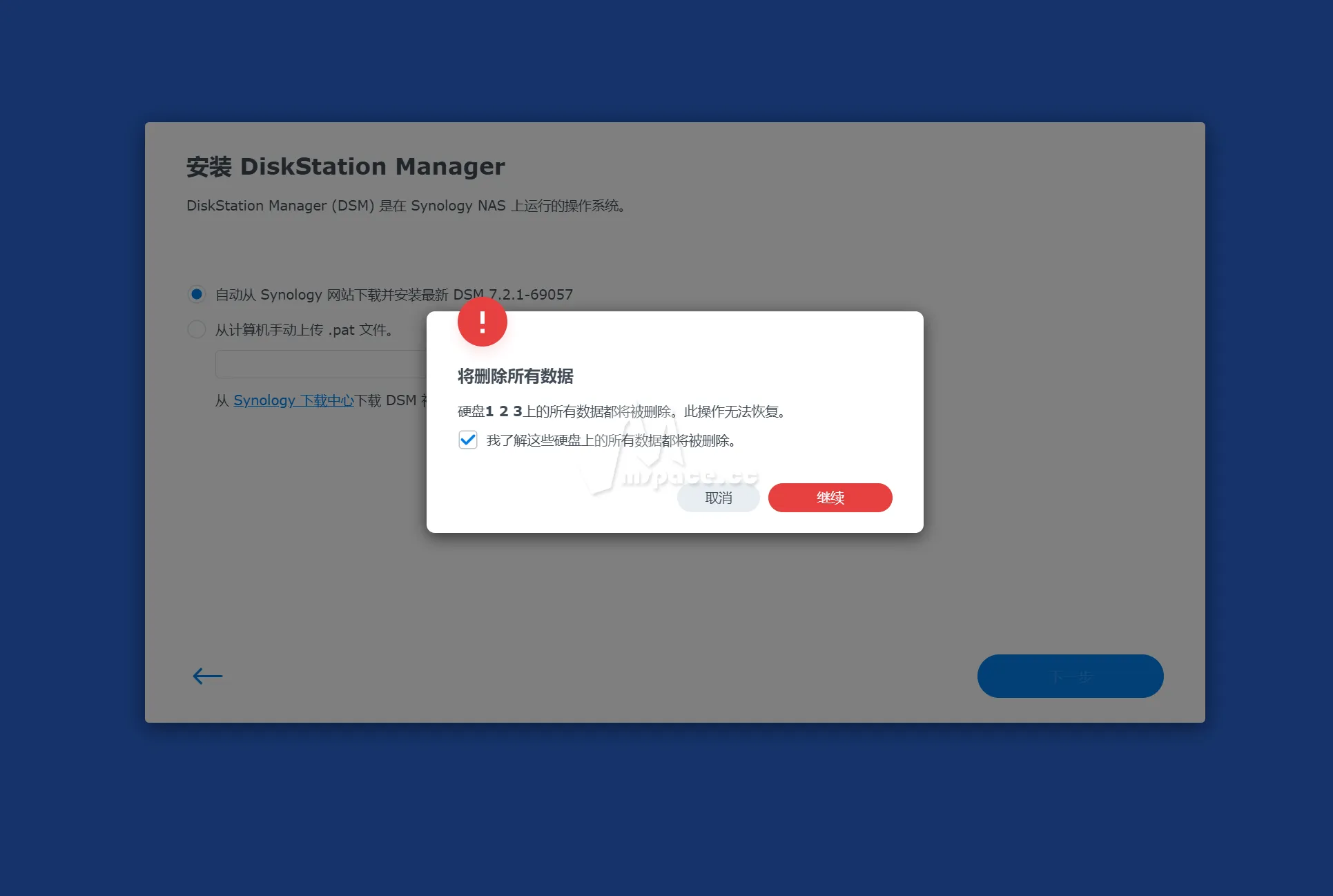Click the red exclamation warning icon

483,322
